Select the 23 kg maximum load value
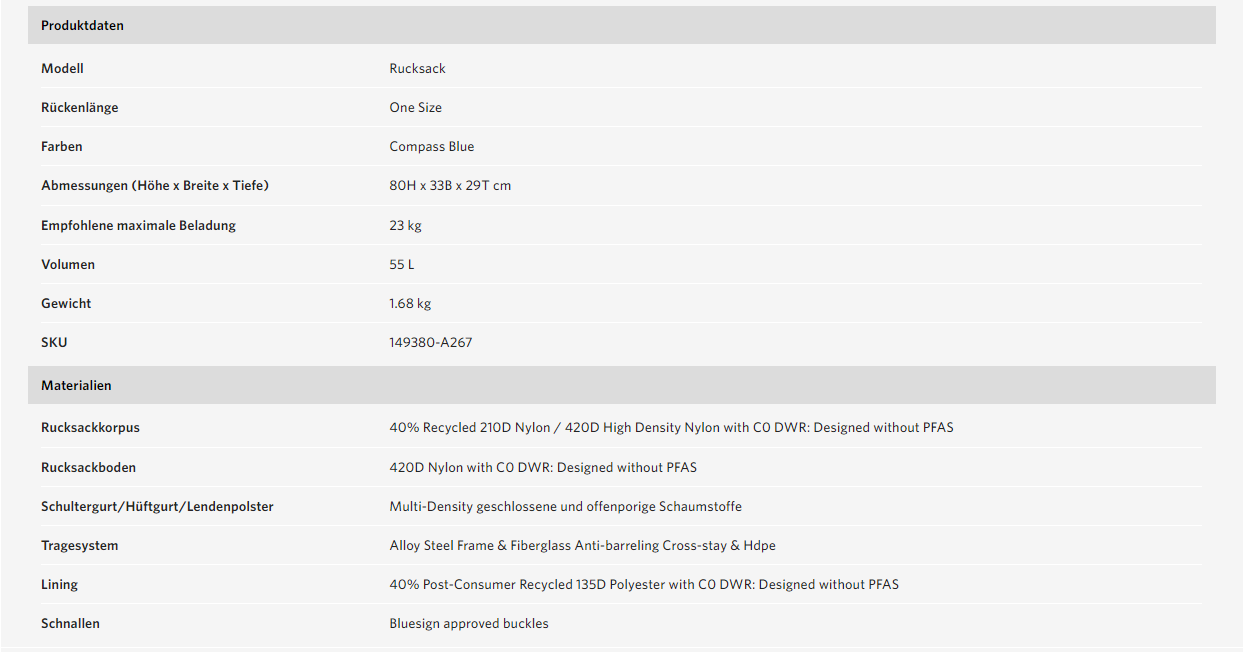 tap(405, 225)
